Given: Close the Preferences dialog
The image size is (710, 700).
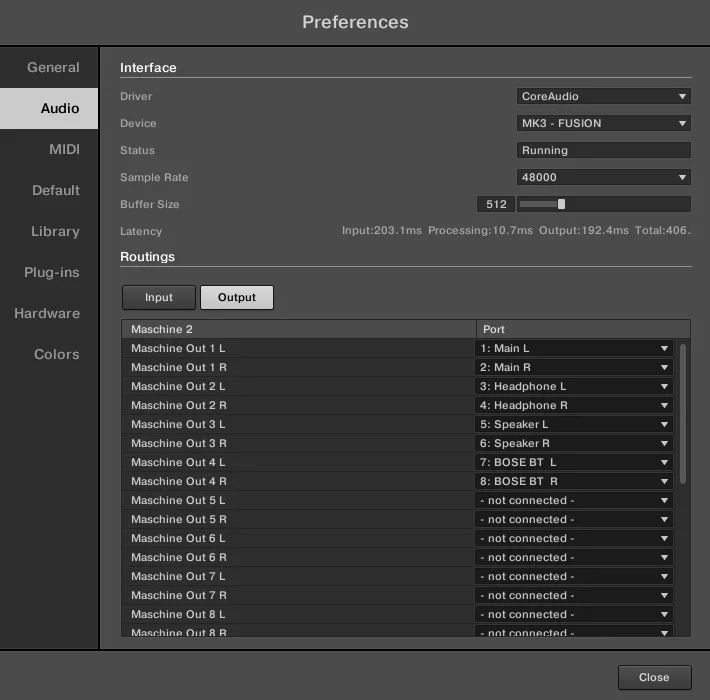Looking at the screenshot, I should tap(654, 677).
